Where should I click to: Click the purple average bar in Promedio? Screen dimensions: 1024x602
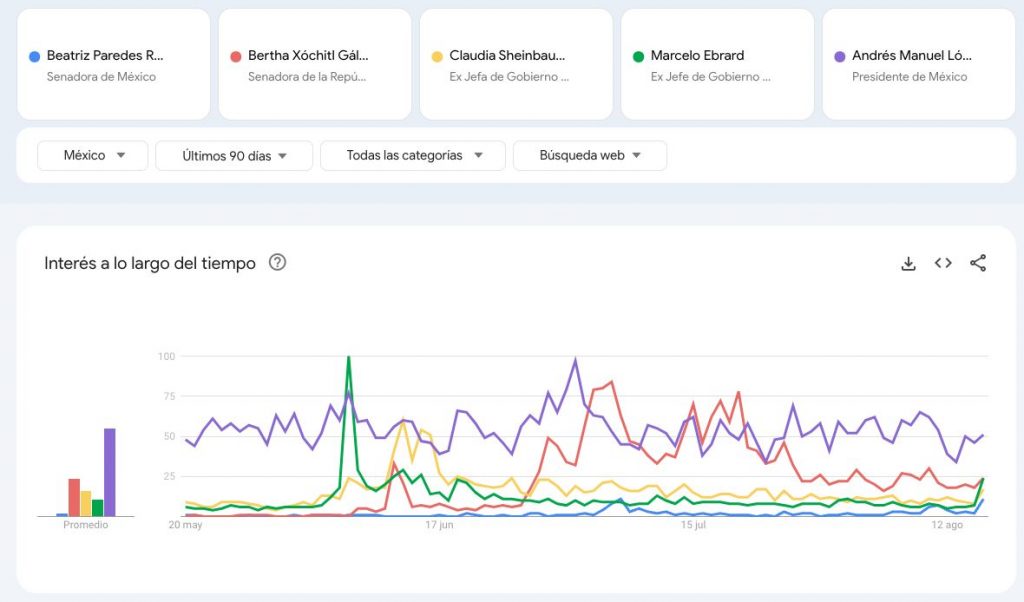(x=110, y=473)
